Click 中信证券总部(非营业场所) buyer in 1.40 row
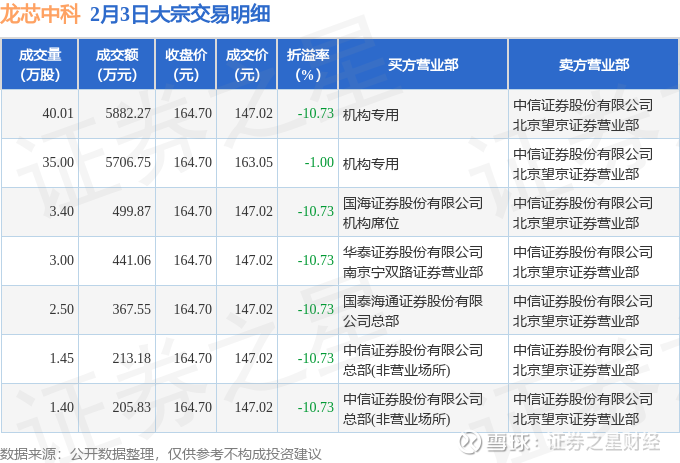This screenshot has height=463, width=680. 413,409
